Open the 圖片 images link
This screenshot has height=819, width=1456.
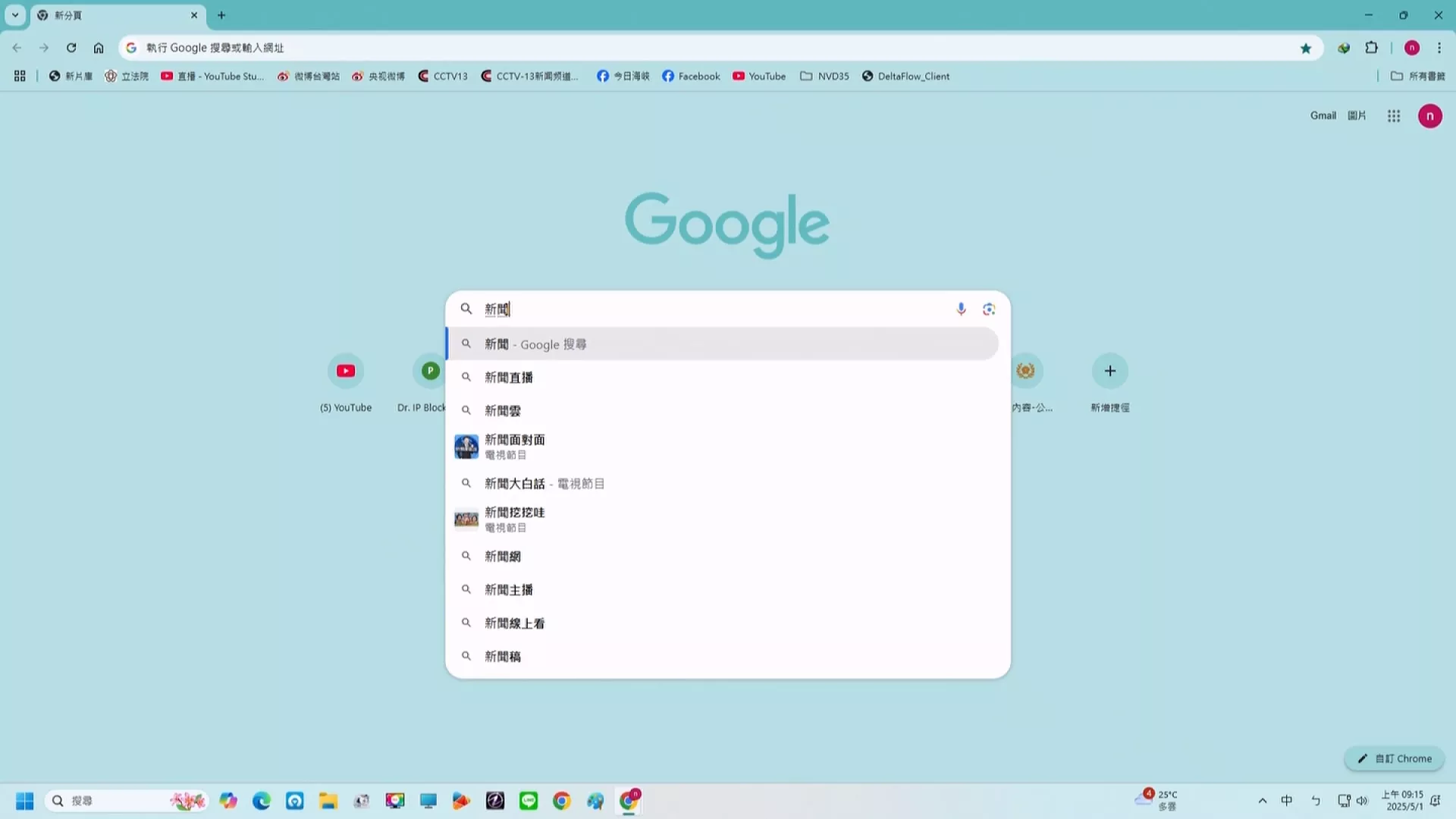click(1357, 115)
